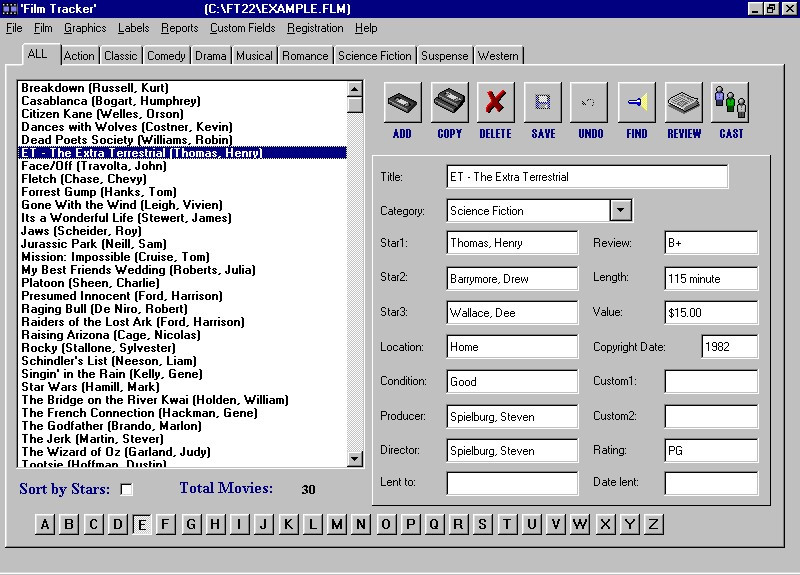Click the COPY tapes icon
Screen dimensions: 800x575
pyautogui.click(x=449, y=103)
